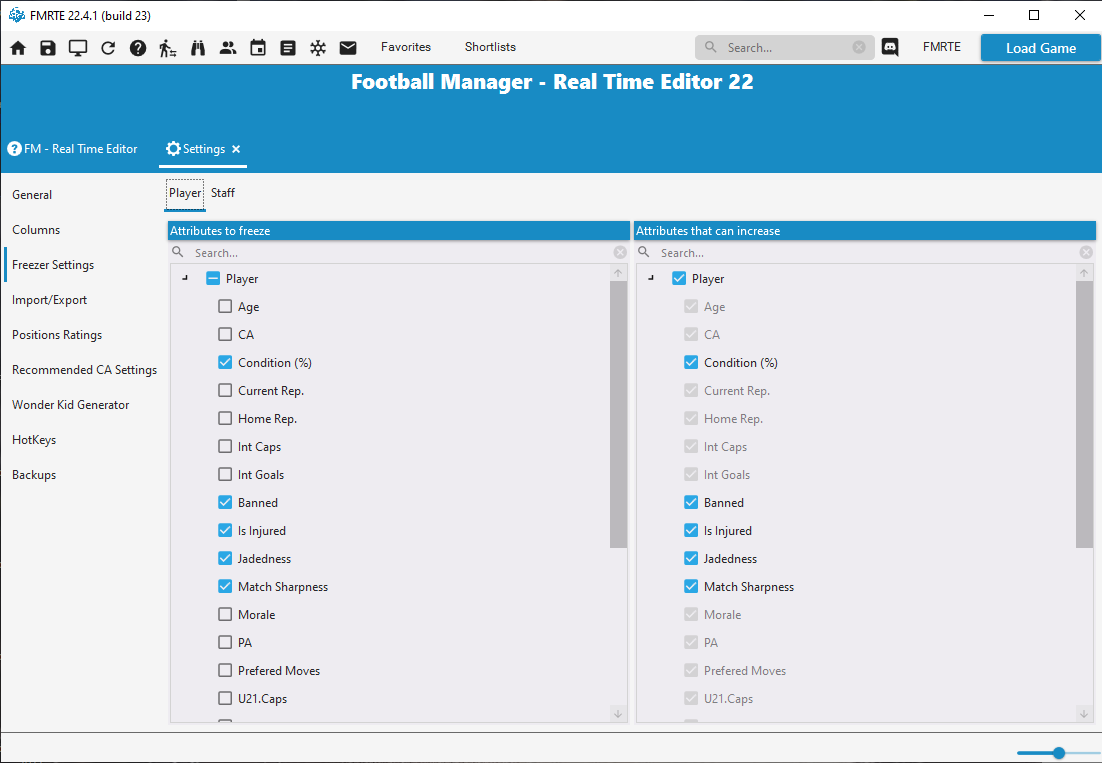Click magnifier icon in the top search box
Screen dimensions: 1102x766
[x=711, y=47]
